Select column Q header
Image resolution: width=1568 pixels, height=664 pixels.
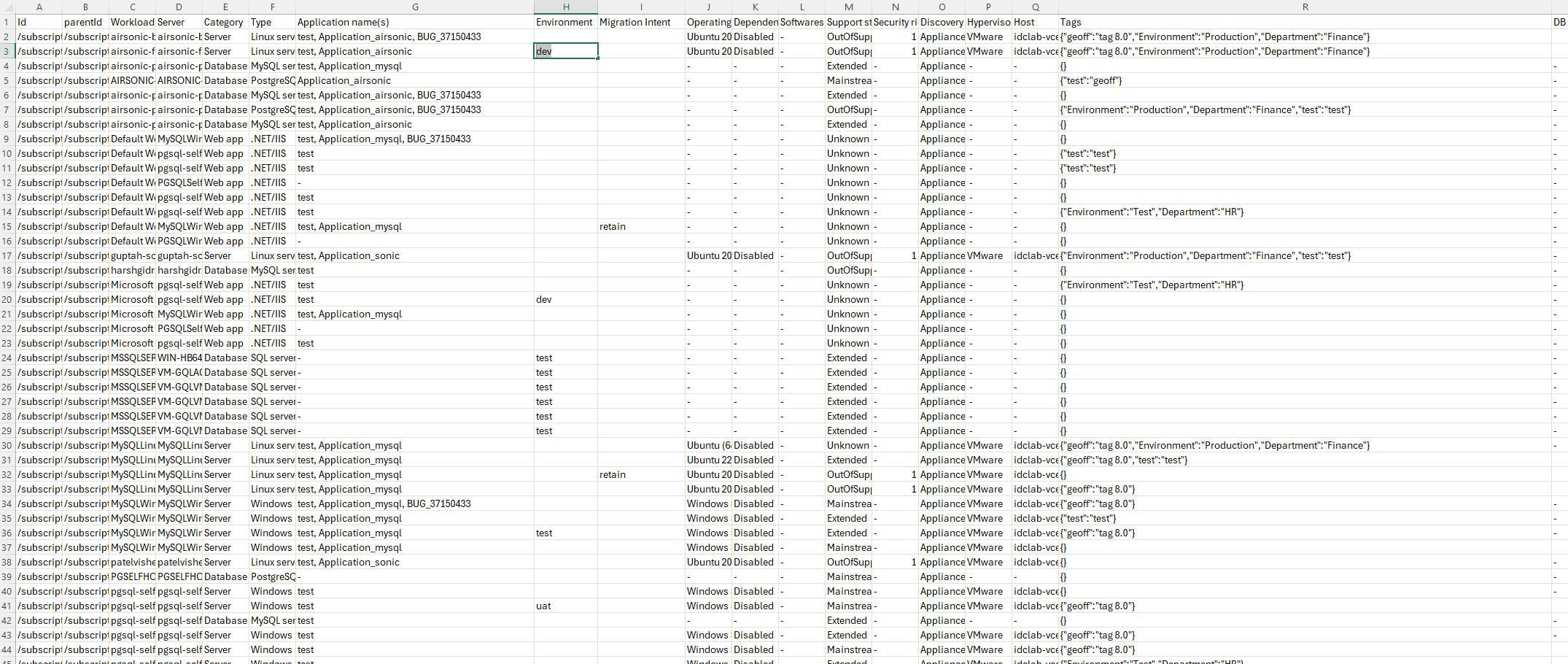point(1036,7)
